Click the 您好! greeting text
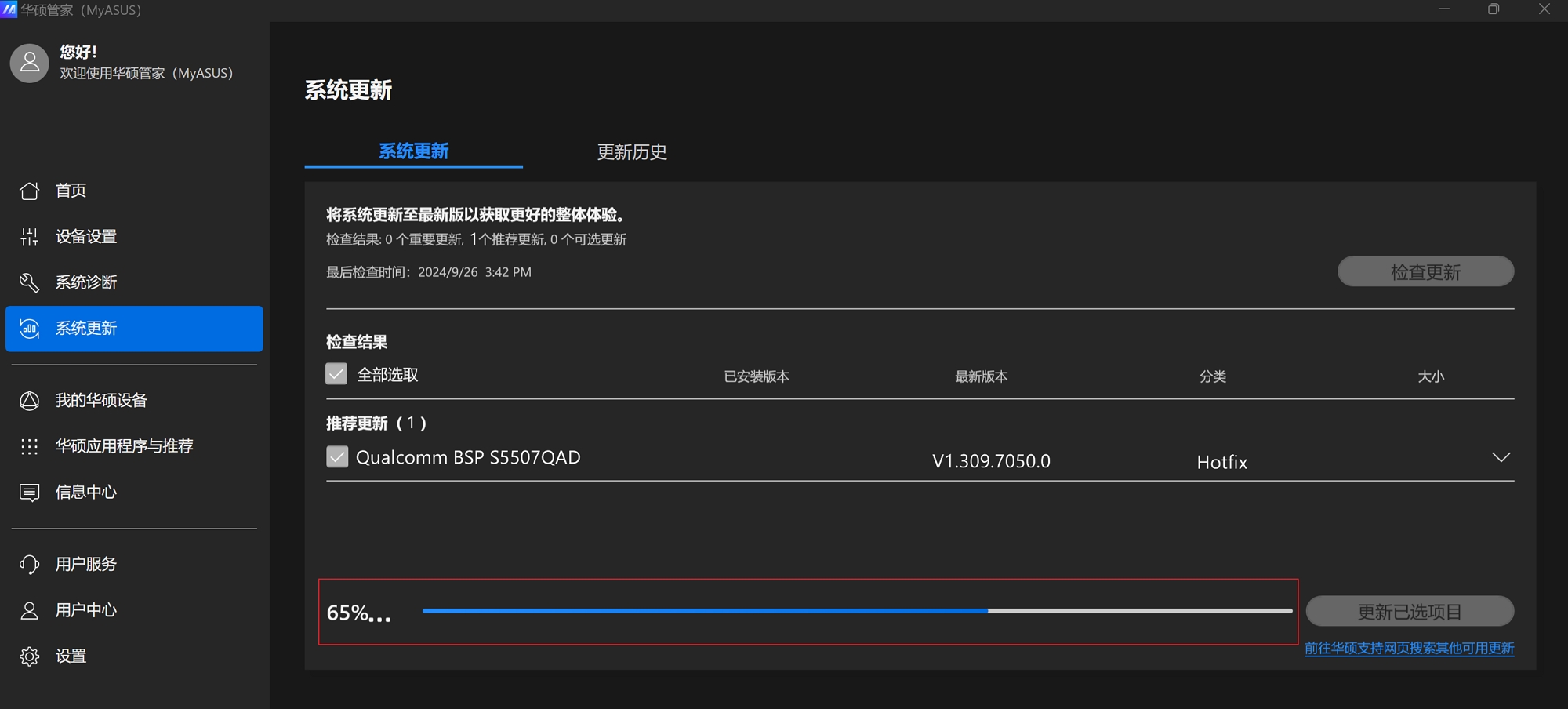This screenshot has width=1568, height=709. pos(78,52)
